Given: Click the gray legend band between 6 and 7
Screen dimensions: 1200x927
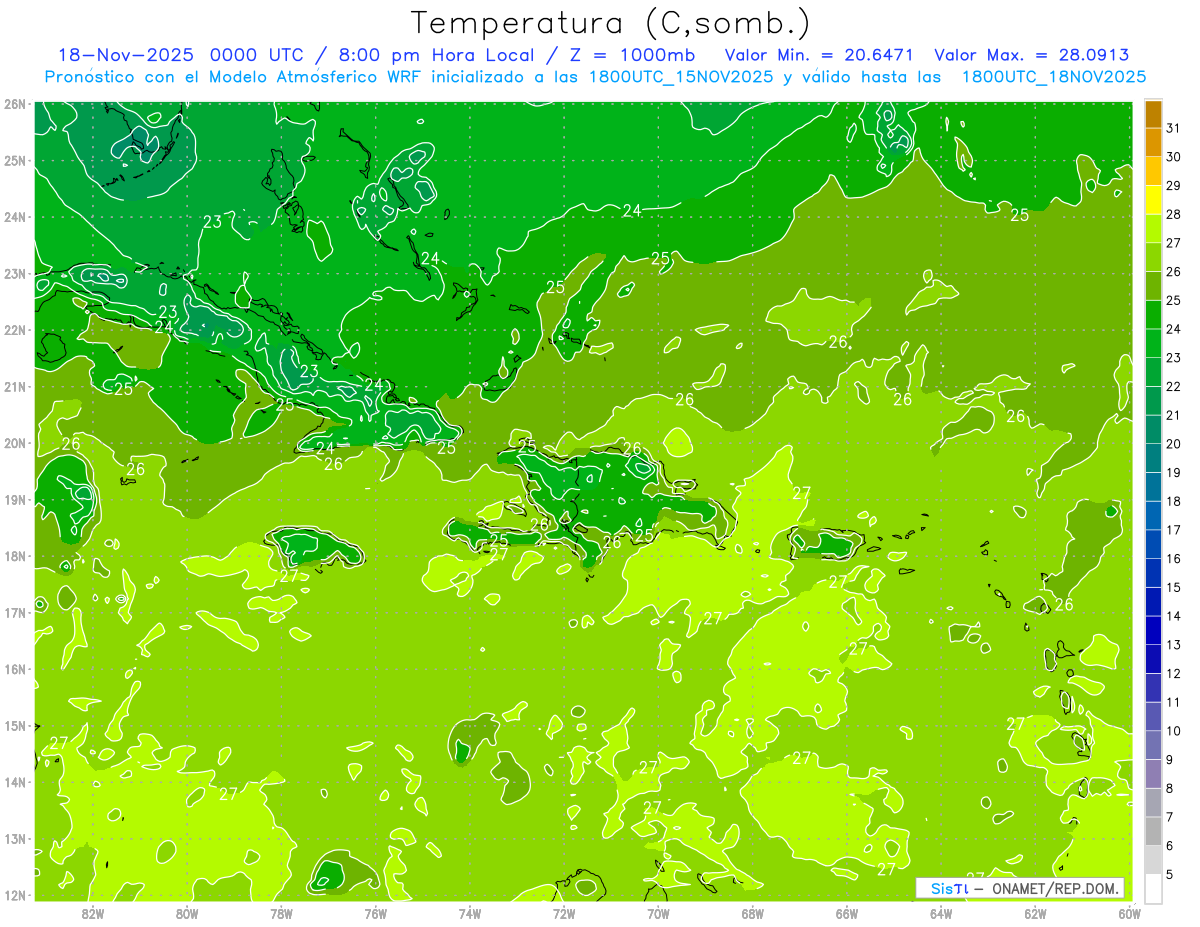Looking at the screenshot, I should 1154,831.
